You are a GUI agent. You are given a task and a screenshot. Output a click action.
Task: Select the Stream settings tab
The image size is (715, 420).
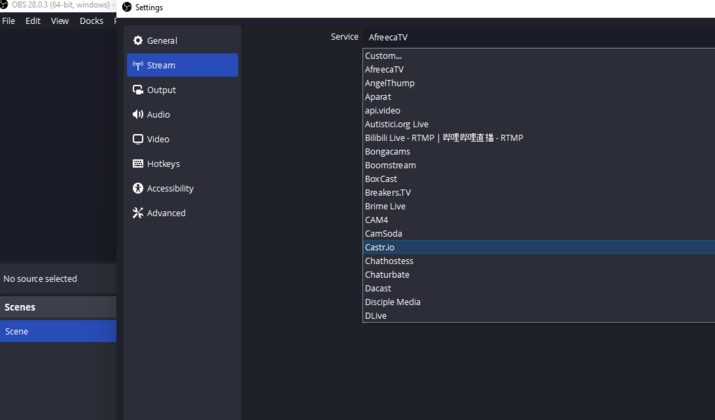182,65
